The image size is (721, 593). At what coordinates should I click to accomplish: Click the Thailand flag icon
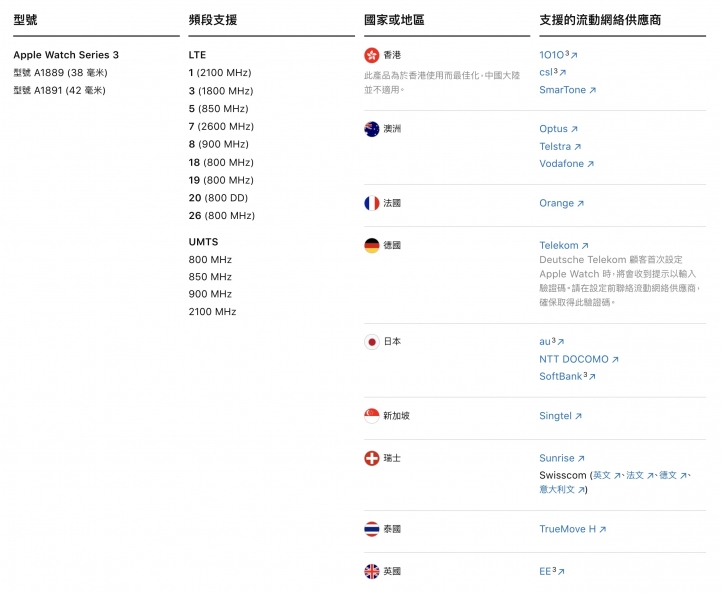pyautogui.click(x=372, y=529)
